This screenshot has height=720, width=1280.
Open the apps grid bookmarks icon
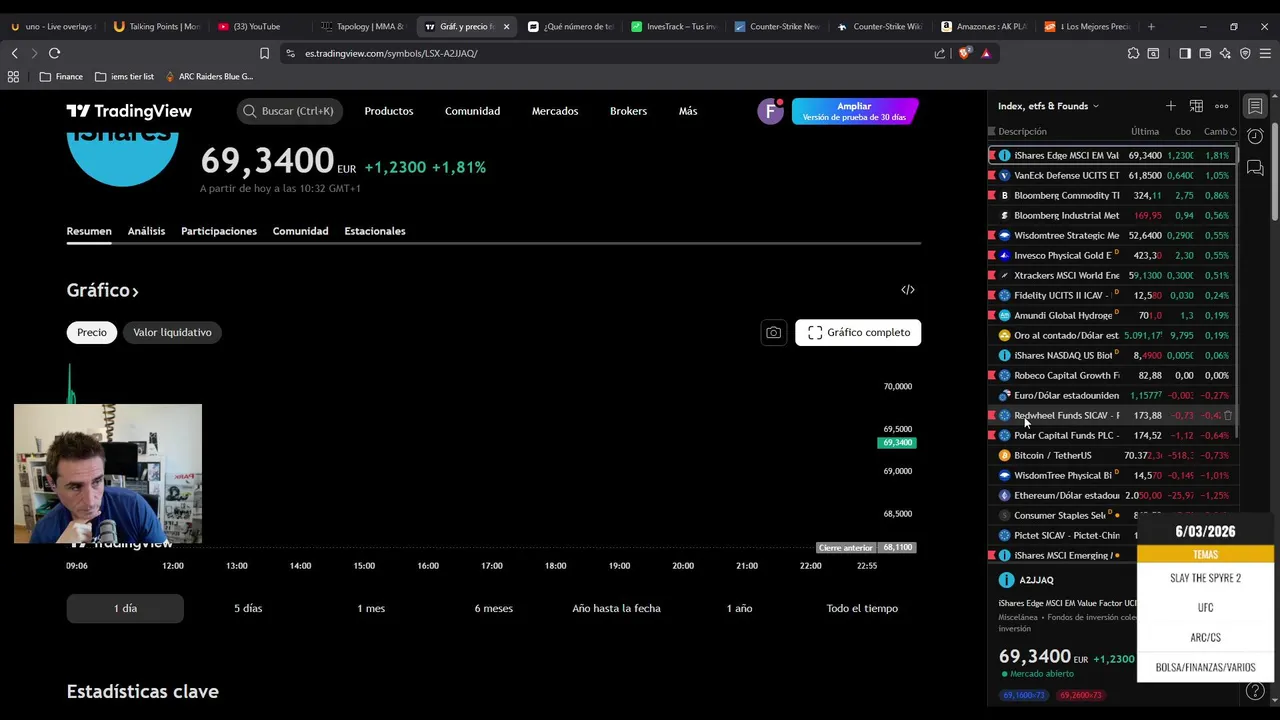(x=13, y=76)
